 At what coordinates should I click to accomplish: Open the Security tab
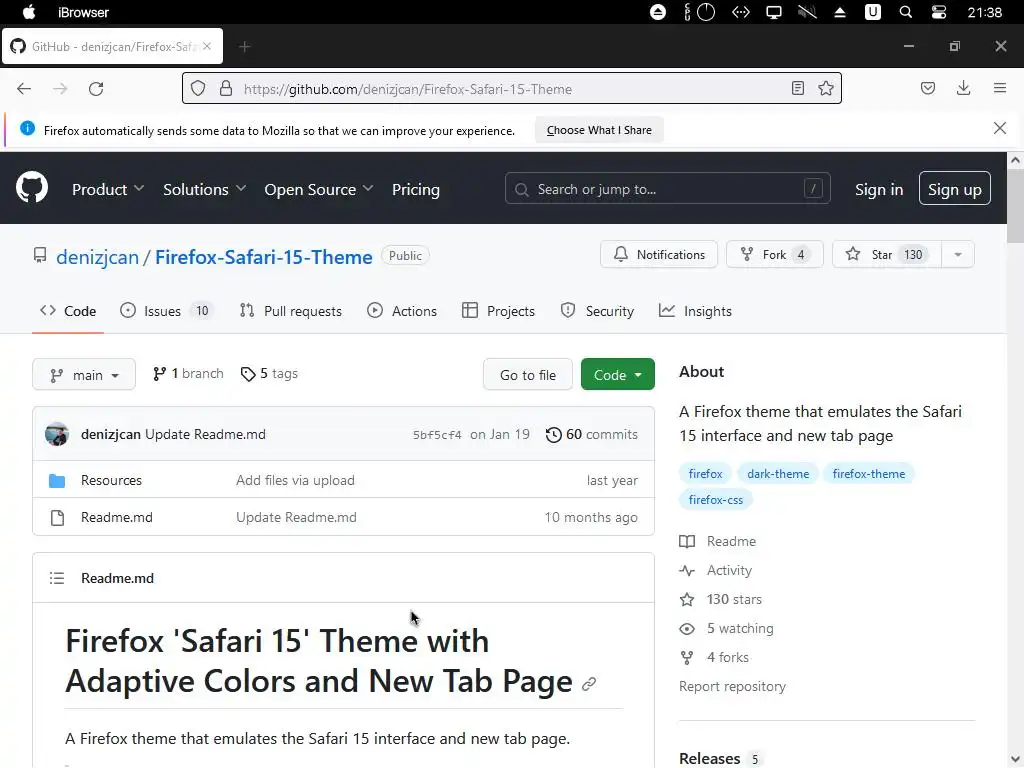pyautogui.click(x=597, y=312)
